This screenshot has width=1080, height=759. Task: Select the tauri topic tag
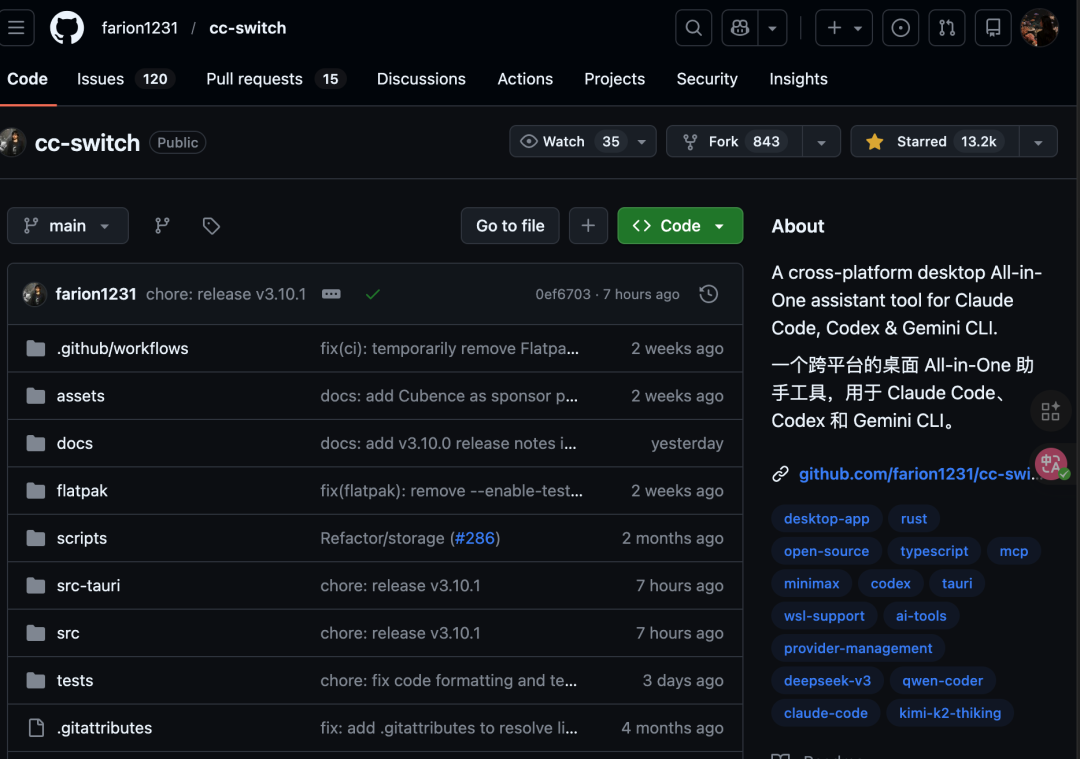point(957,583)
